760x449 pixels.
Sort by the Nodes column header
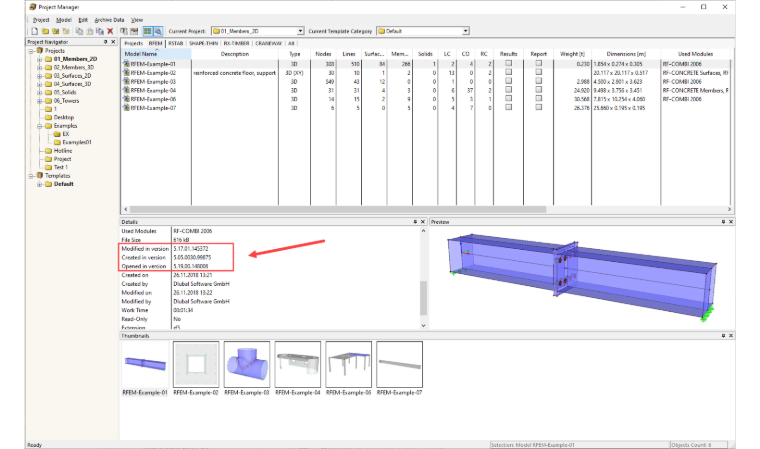[x=323, y=54]
